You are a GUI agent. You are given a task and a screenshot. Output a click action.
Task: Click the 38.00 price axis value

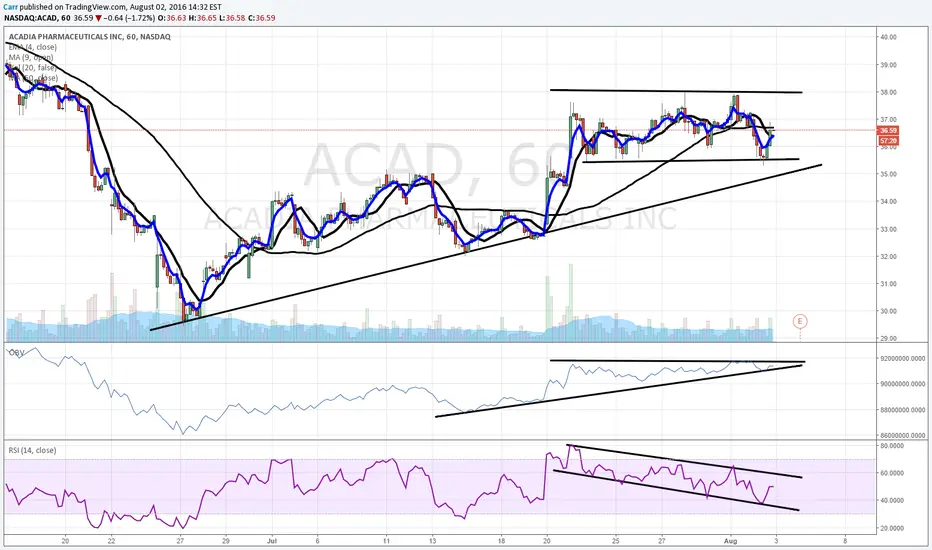click(889, 92)
